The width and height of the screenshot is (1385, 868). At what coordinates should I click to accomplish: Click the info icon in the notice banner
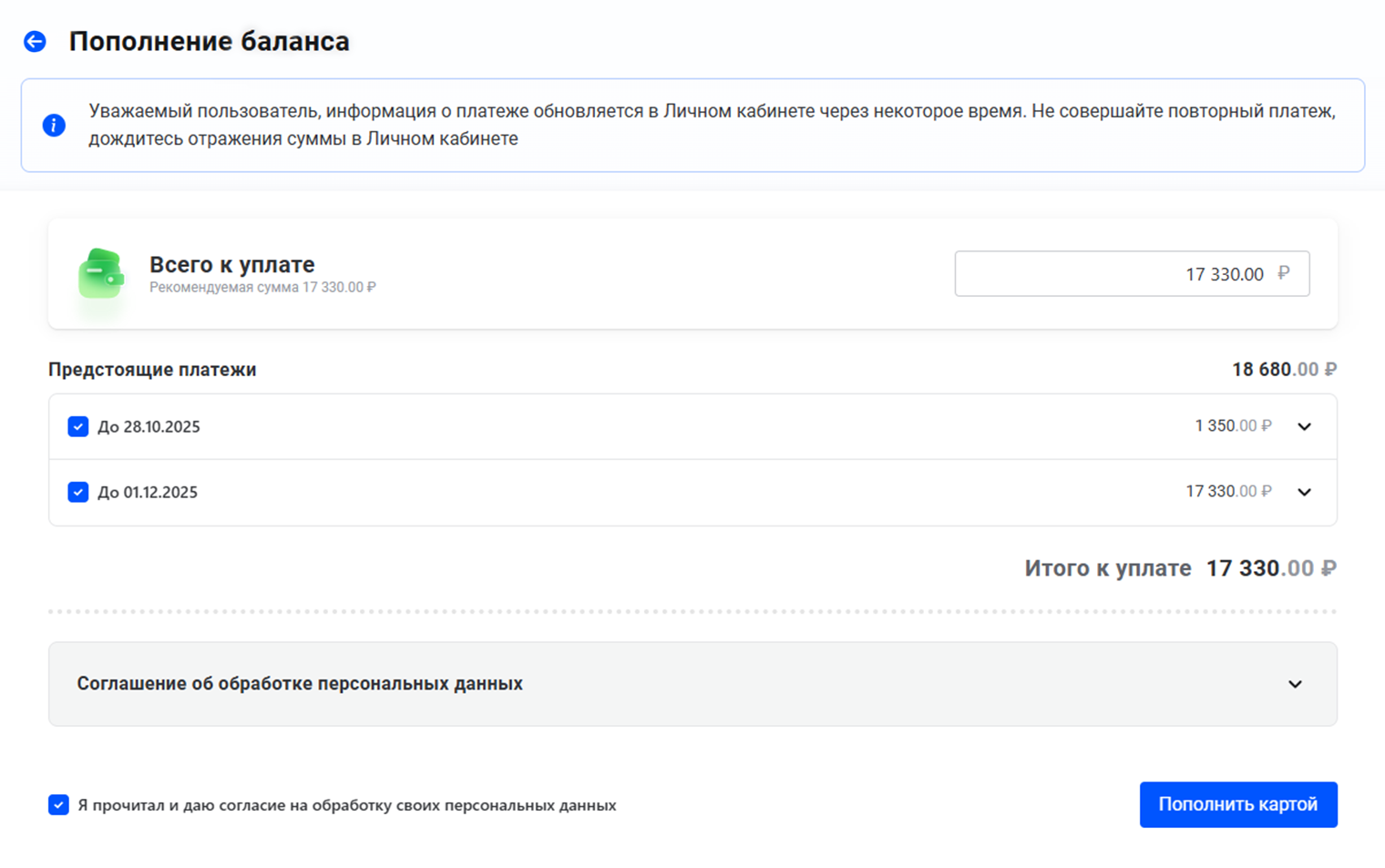point(54,125)
